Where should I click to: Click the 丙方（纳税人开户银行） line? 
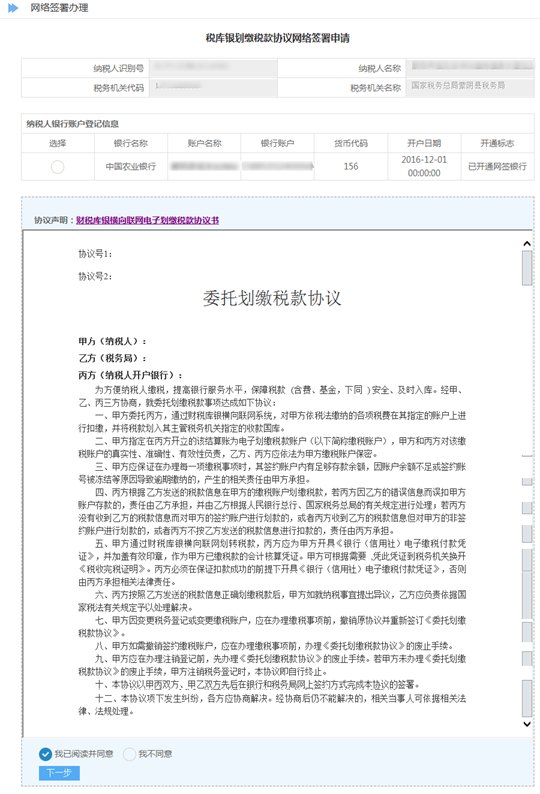pyautogui.click(x=130, y=375)
